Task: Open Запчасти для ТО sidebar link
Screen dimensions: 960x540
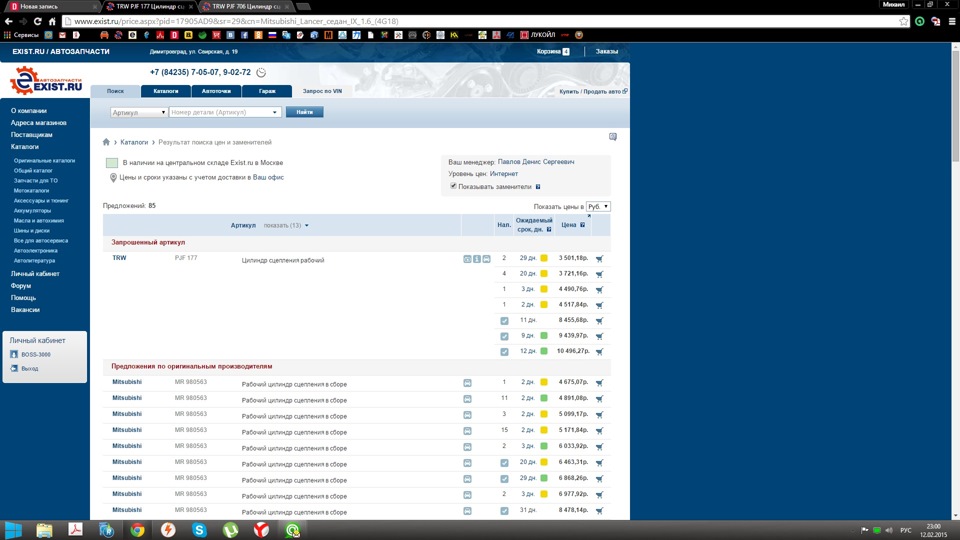Action: pyautogui.click(x=36, y=181)
